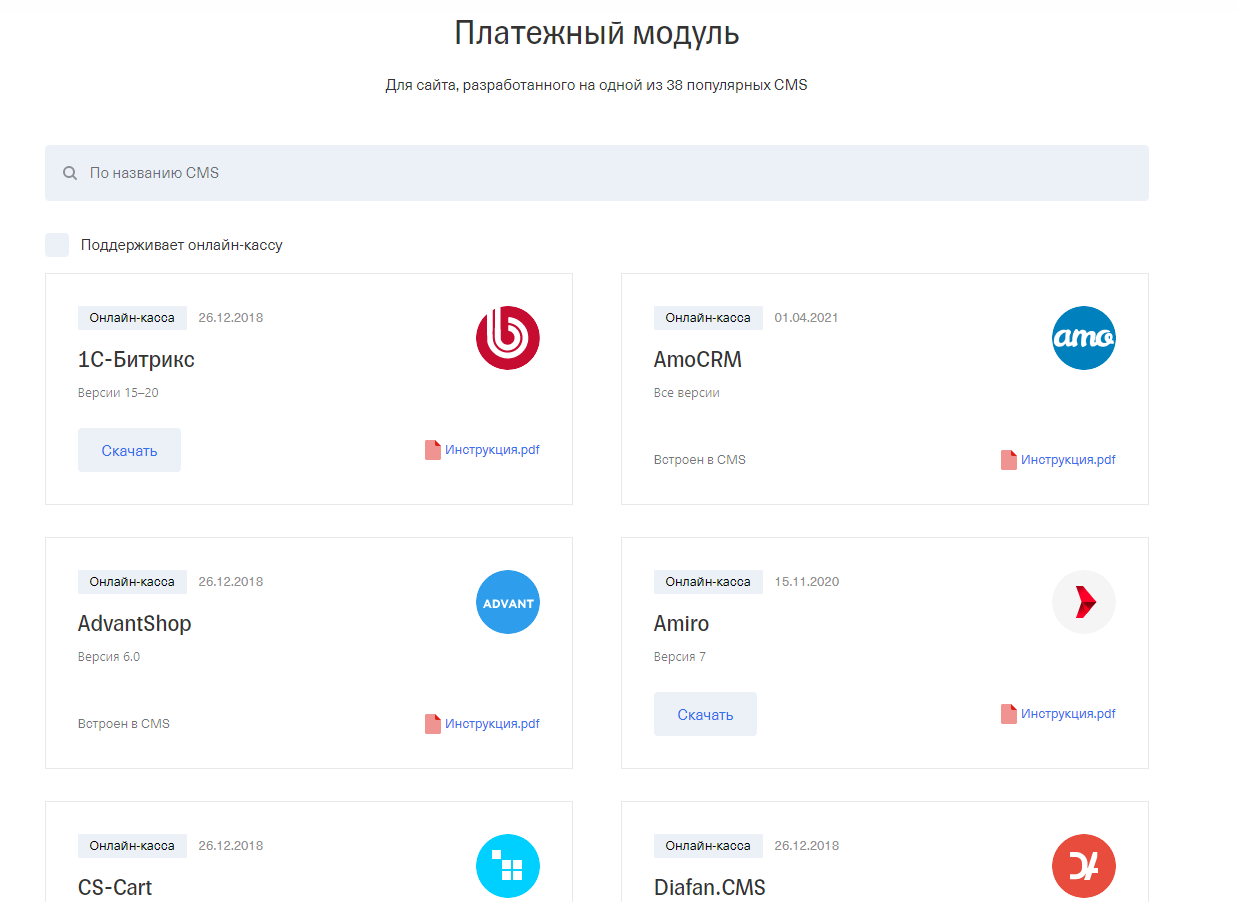1237x902 pixels.
Task: Select the AdvantShop card title
Action: [x=134, y=624]
